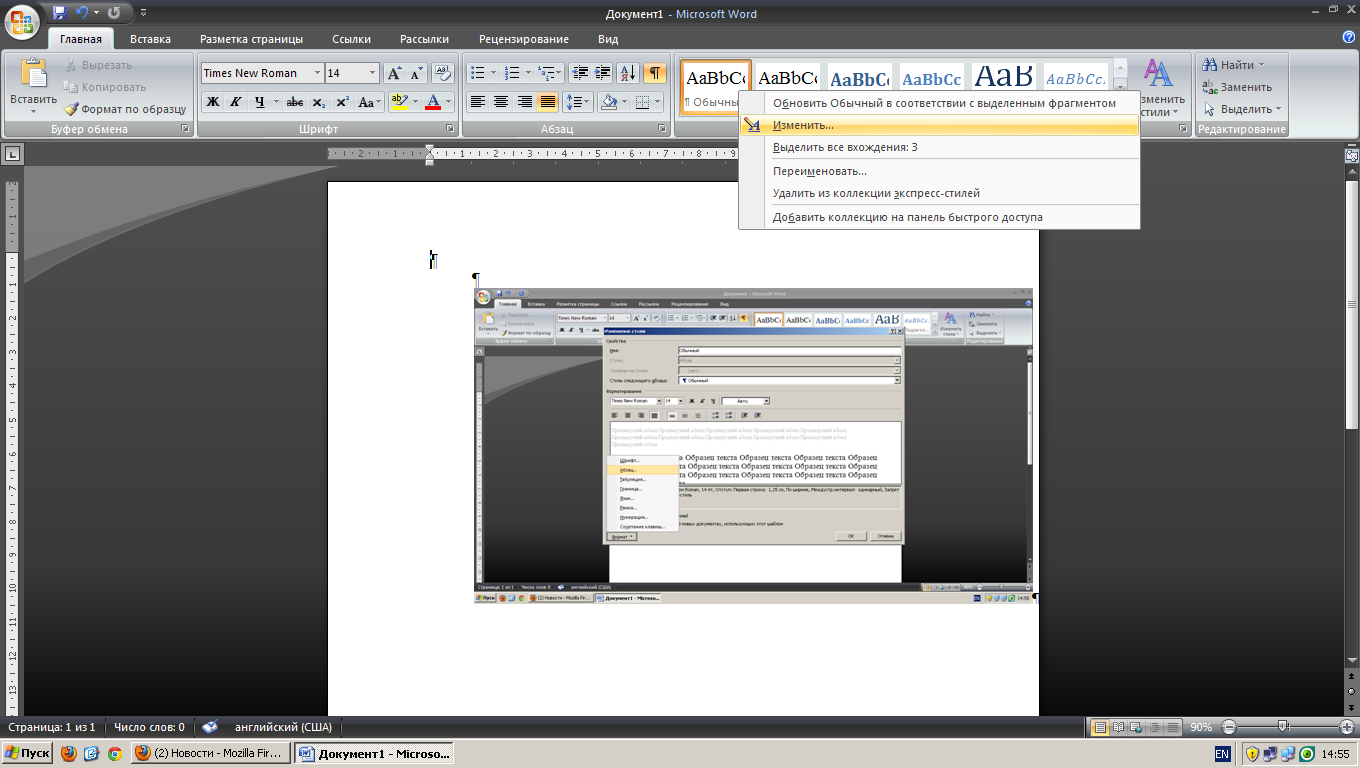Zoom out with minus button
This screenshot has width=1360, height=768.
(1229, 727)
